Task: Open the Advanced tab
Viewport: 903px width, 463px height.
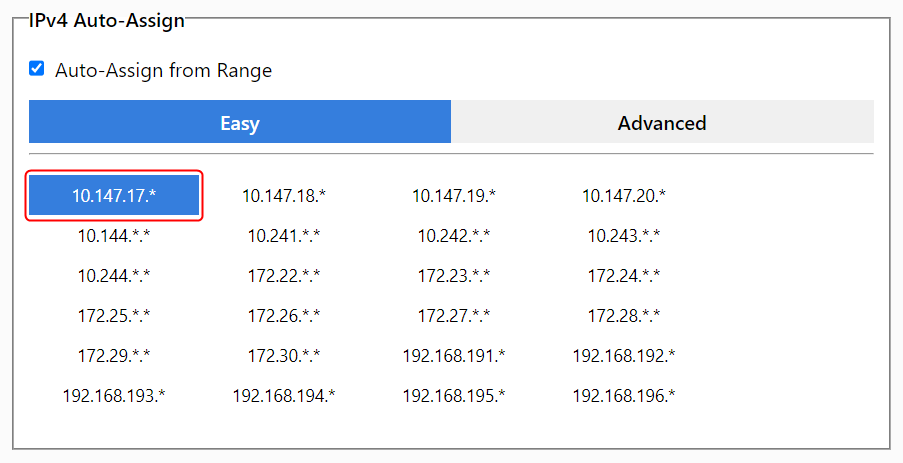Action: 662,123
